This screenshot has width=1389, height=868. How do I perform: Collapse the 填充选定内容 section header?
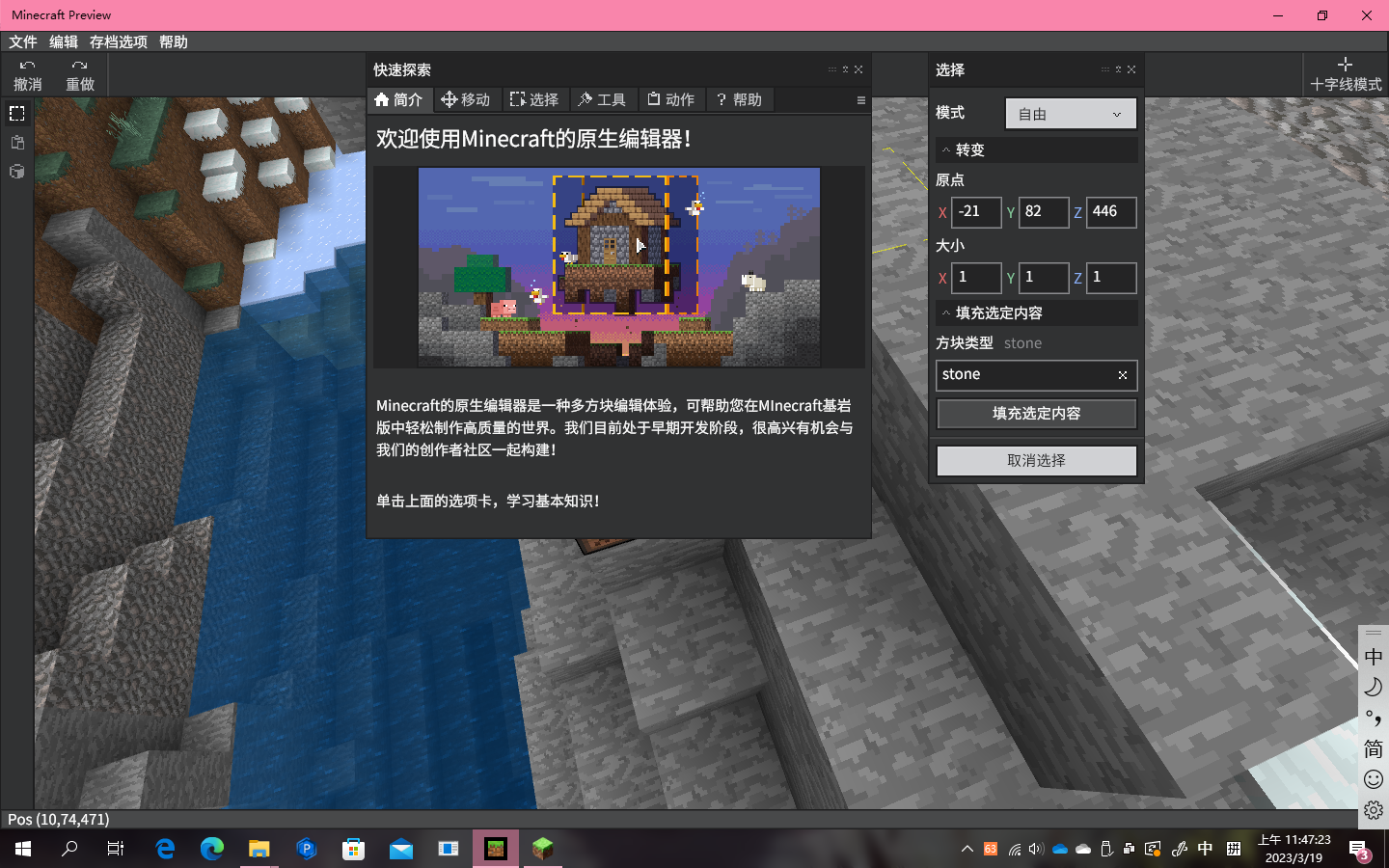[1037, 313]
